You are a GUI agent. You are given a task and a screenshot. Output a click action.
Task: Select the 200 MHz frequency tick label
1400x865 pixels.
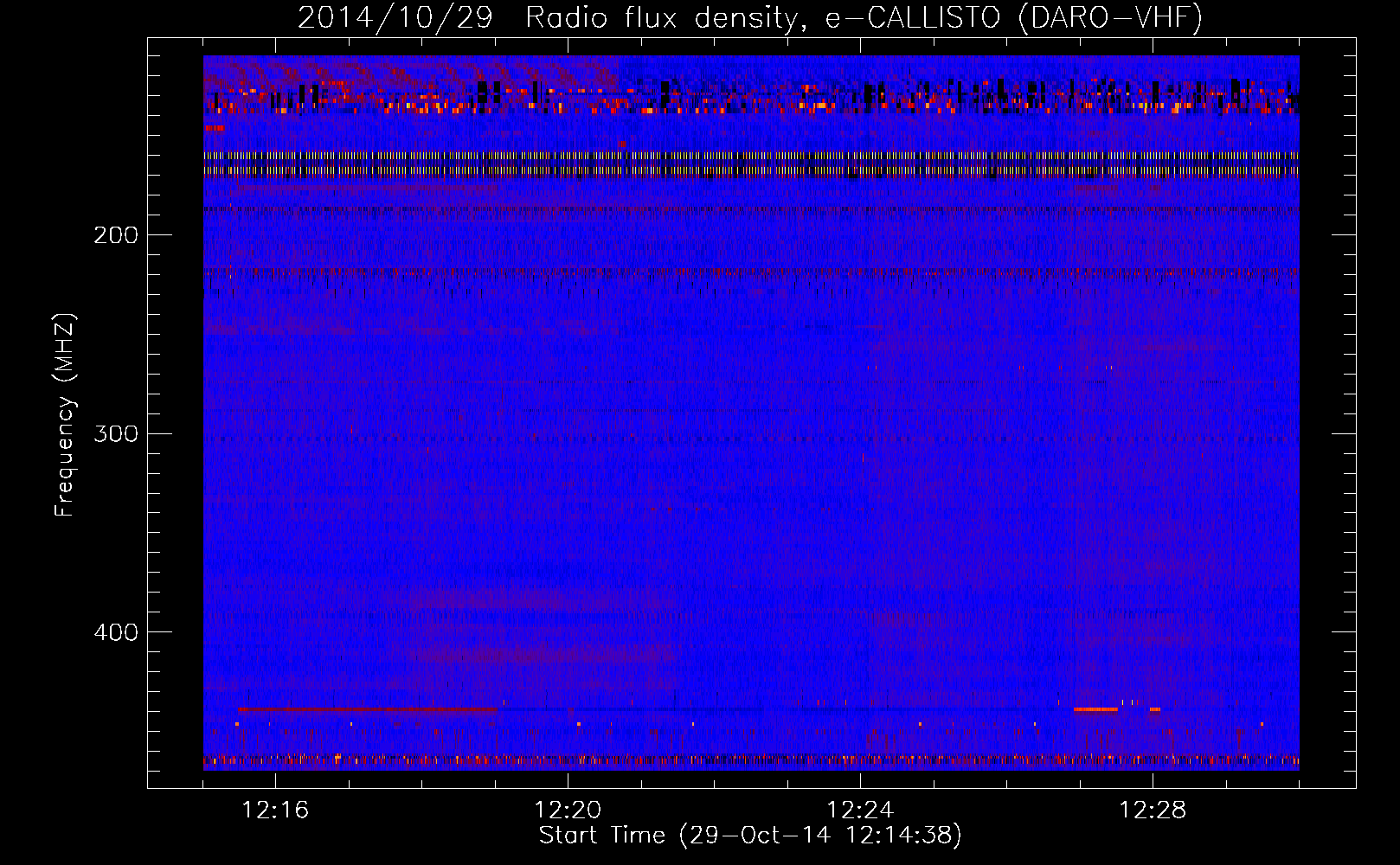[x=116, y=235]
